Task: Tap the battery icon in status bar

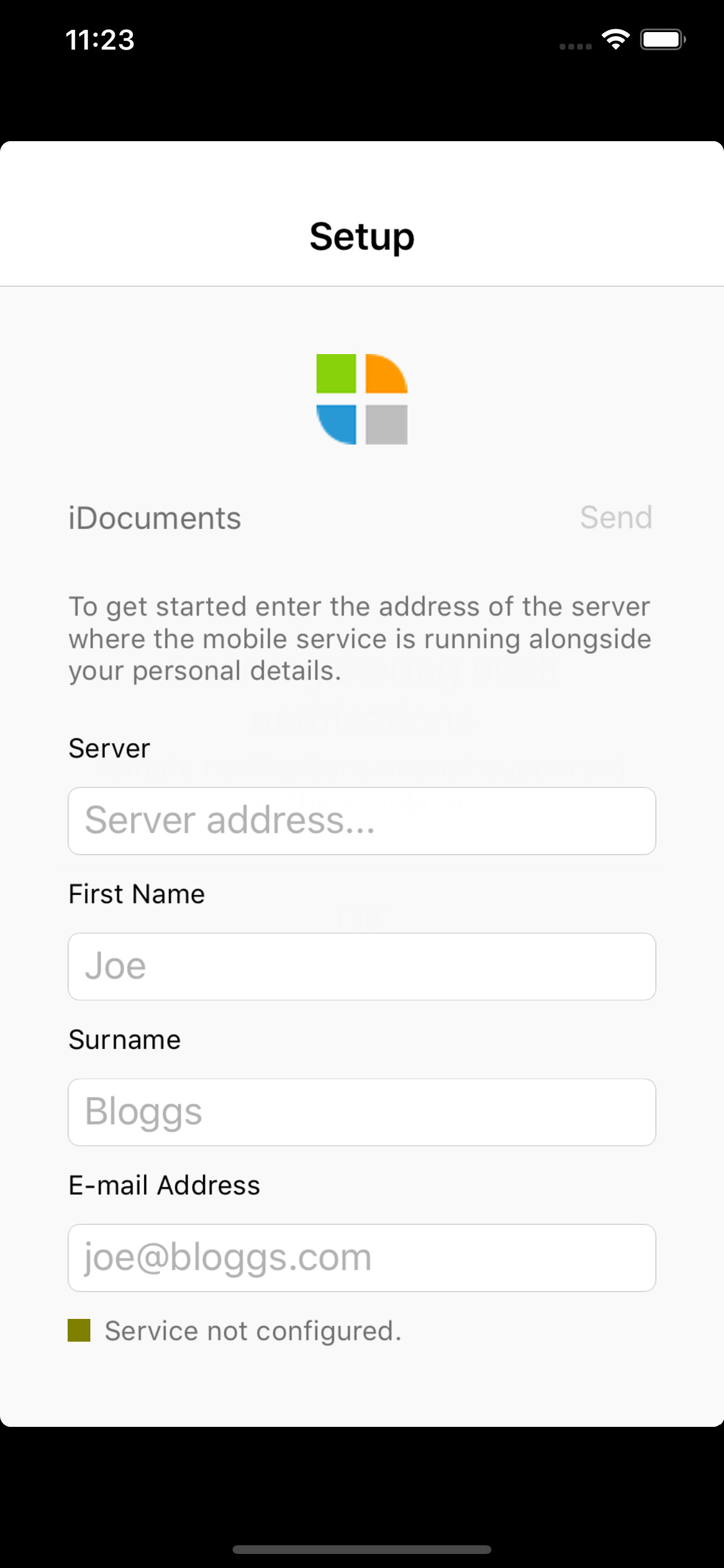Action: pos(663,40)
